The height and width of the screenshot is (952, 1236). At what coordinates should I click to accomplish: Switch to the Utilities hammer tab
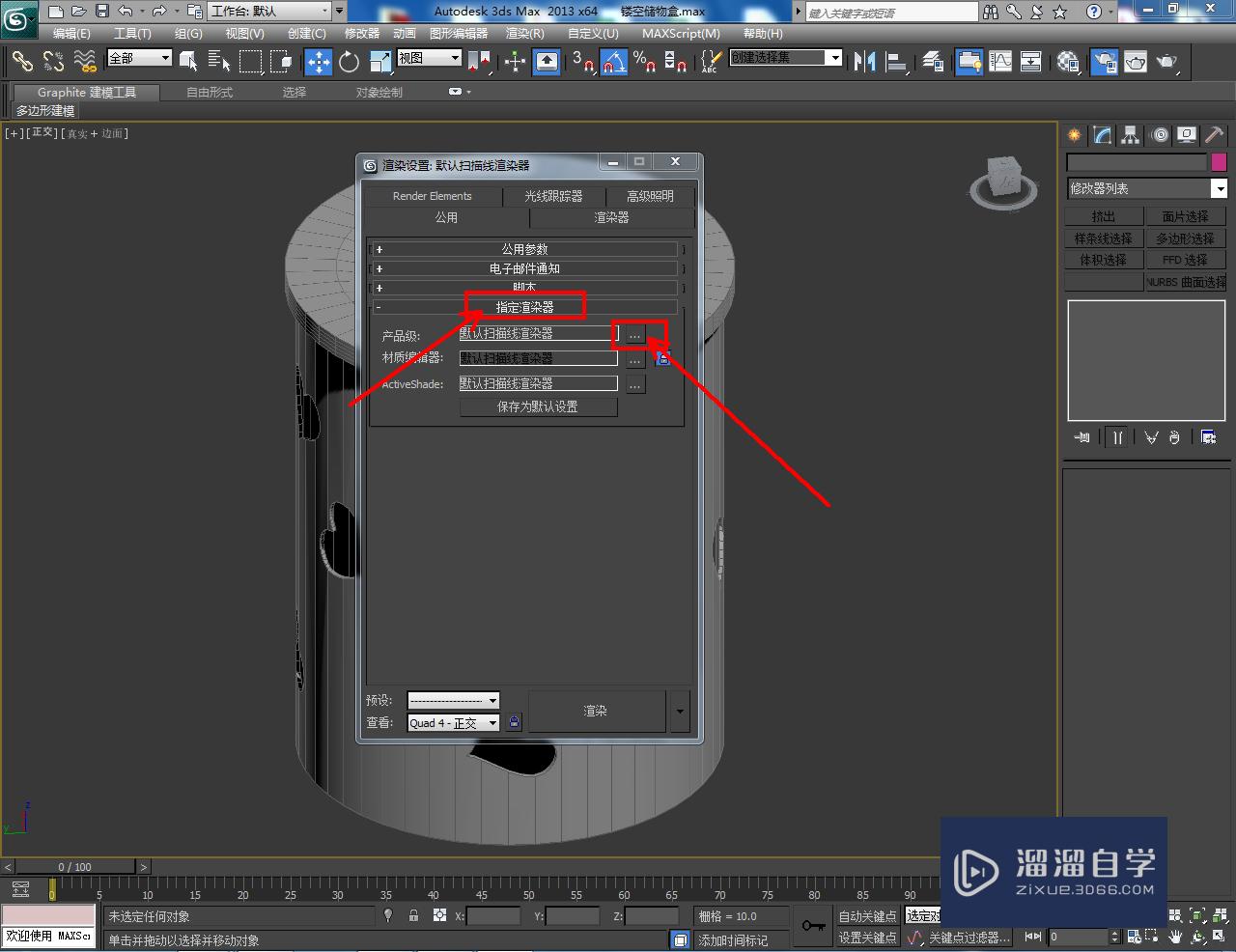1215,135
